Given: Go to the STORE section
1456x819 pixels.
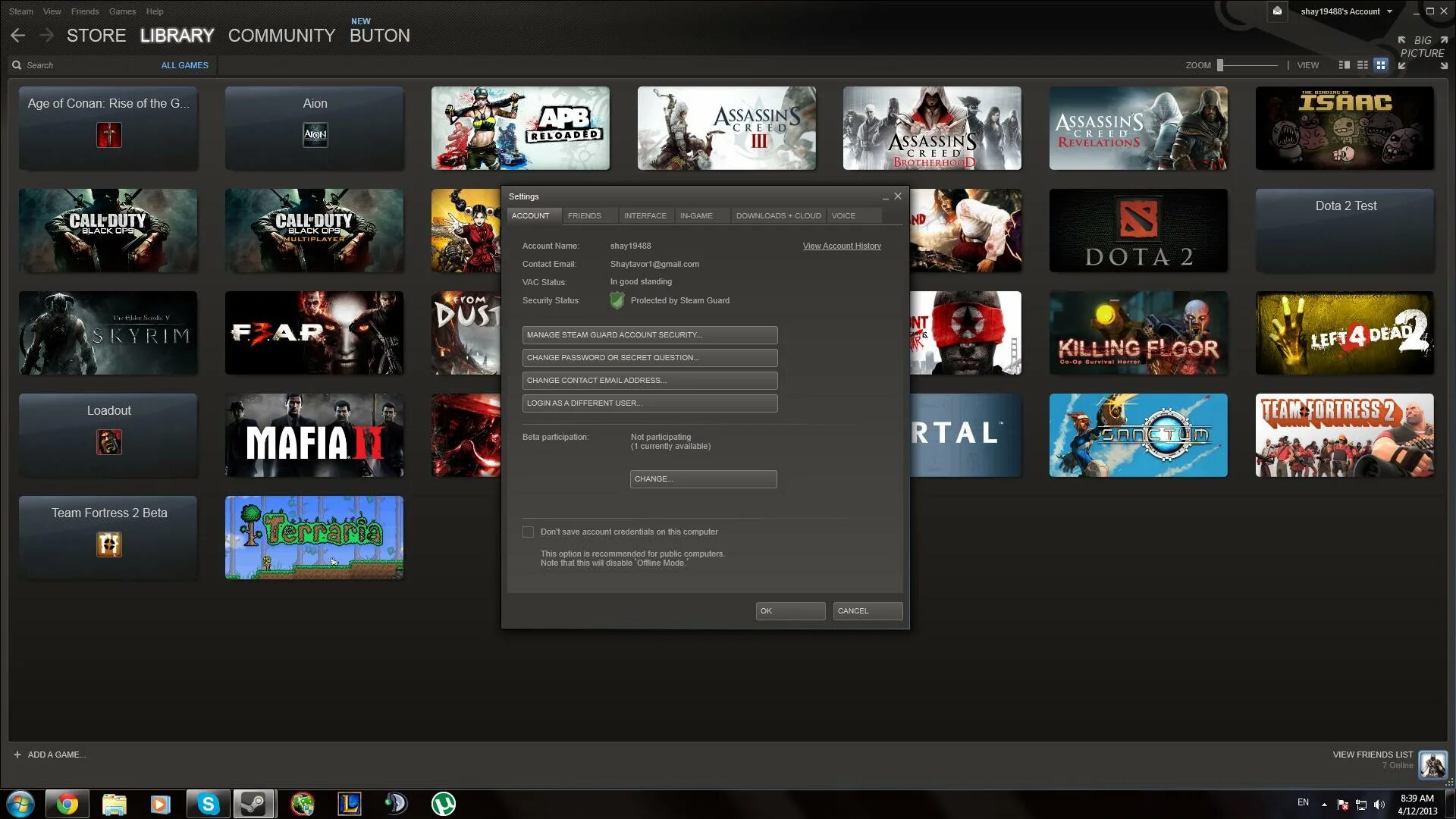Looking at the screenshot, I should tap(96, 36).
